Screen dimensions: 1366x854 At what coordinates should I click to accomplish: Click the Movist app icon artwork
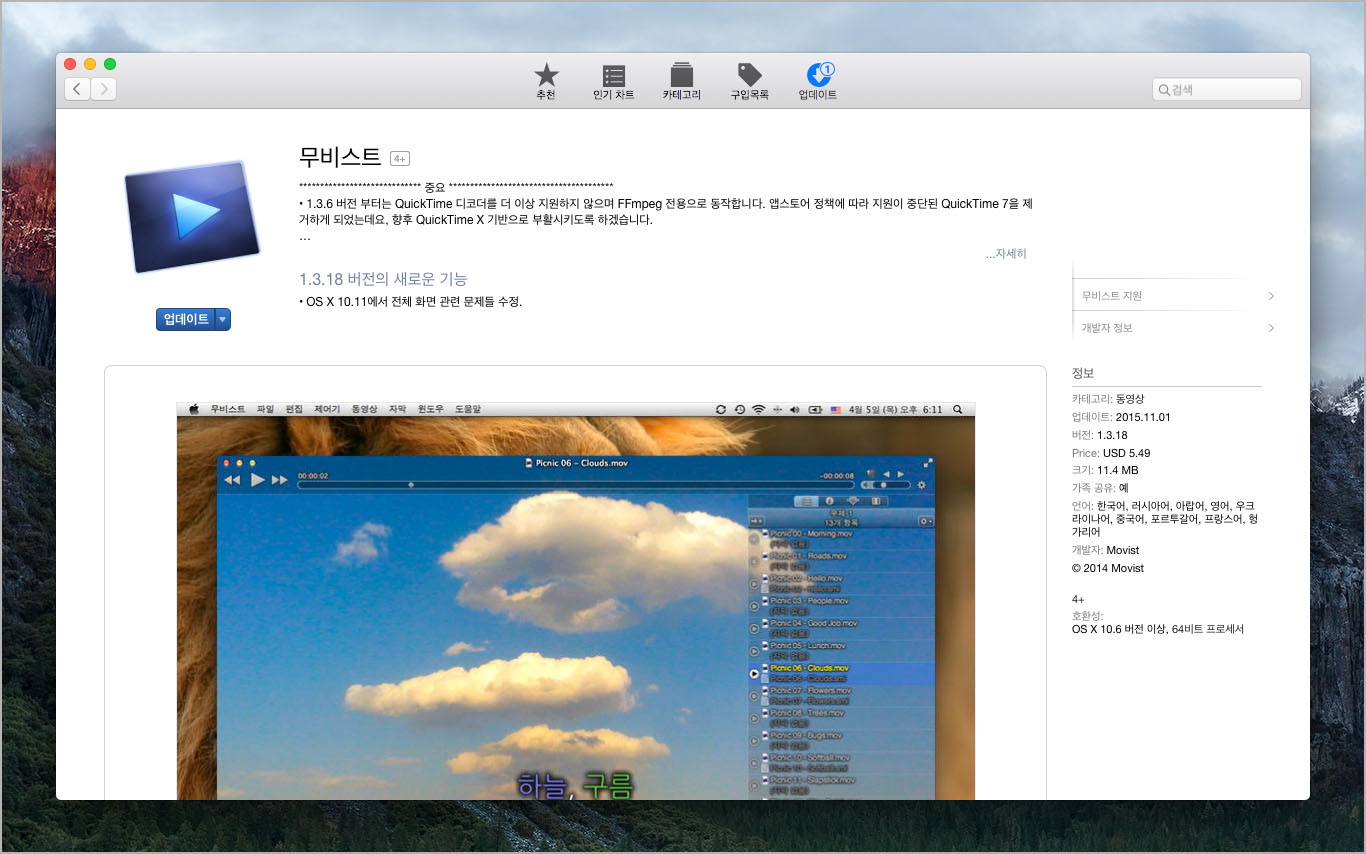[x=192, y=217]
